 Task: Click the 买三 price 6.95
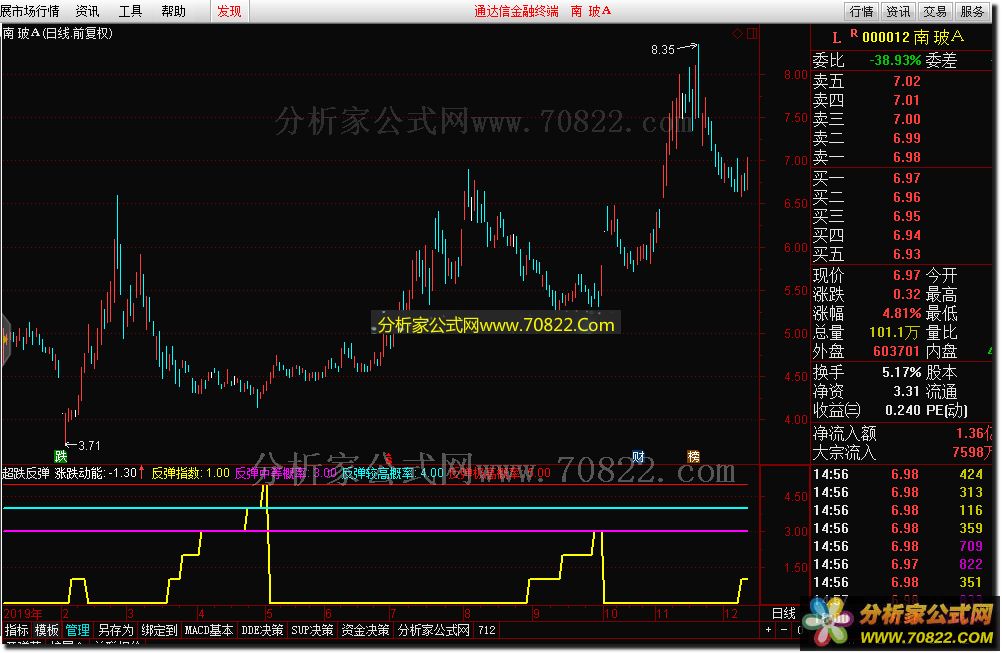906,217
